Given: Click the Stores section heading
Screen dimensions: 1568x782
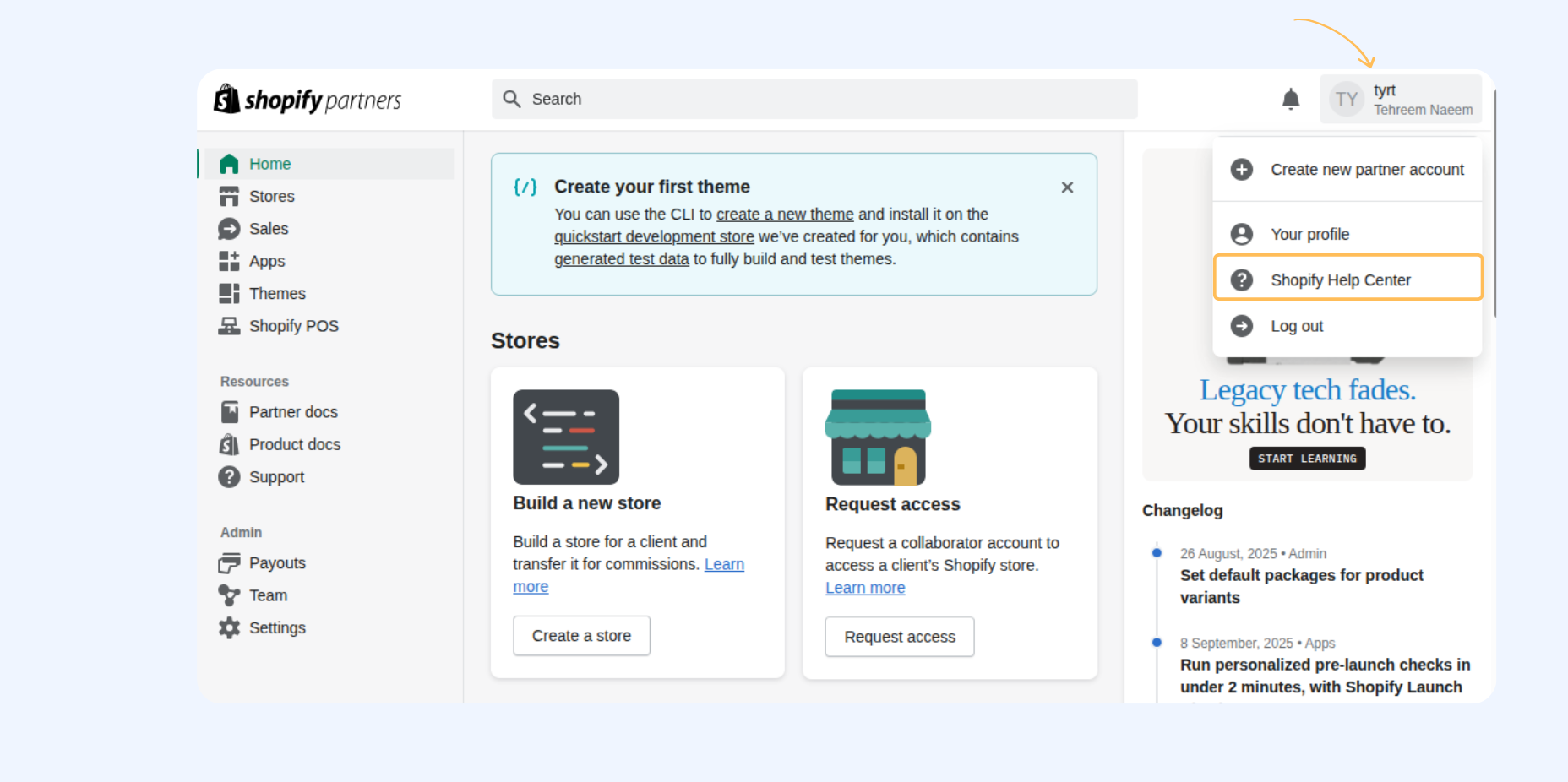Looking at the screenshot, I should [525, 340].
